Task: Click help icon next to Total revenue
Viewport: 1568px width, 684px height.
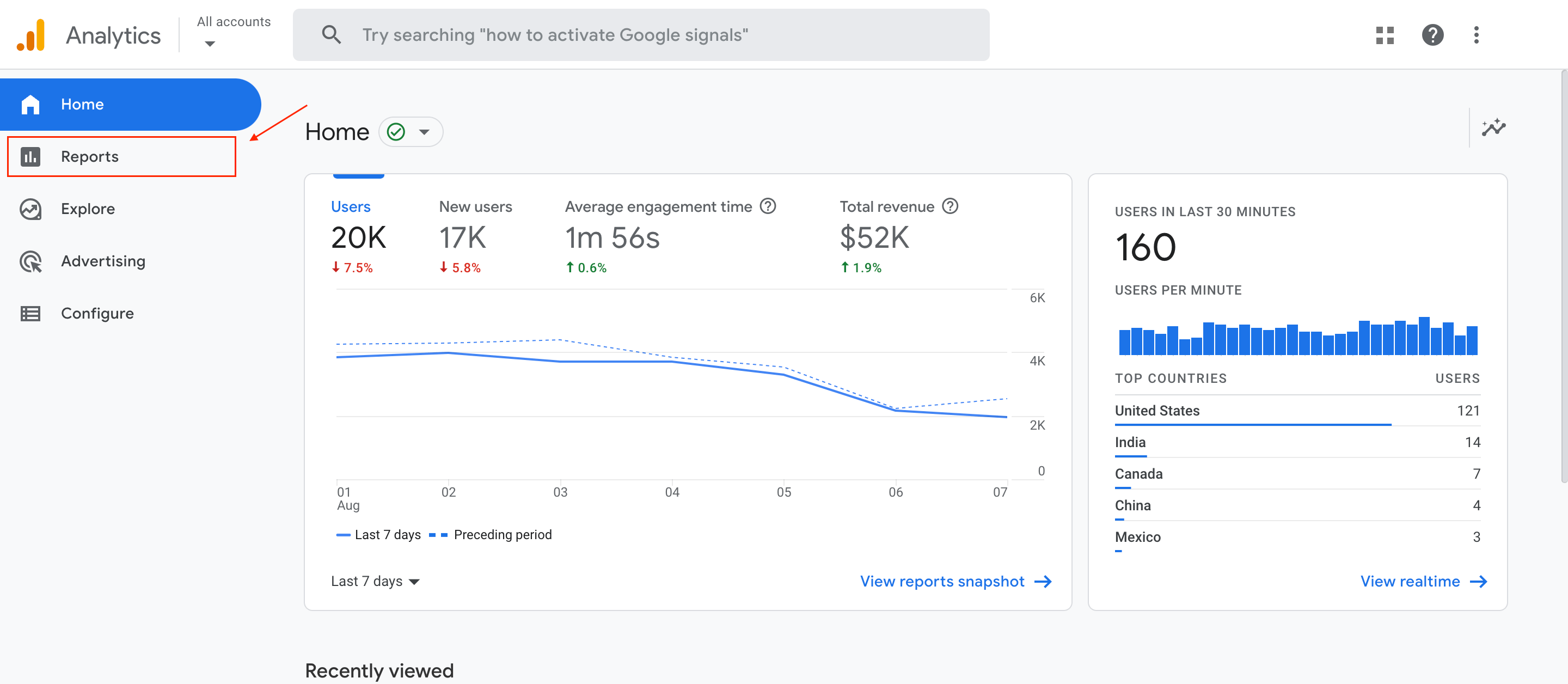Action: coord(950,206)
